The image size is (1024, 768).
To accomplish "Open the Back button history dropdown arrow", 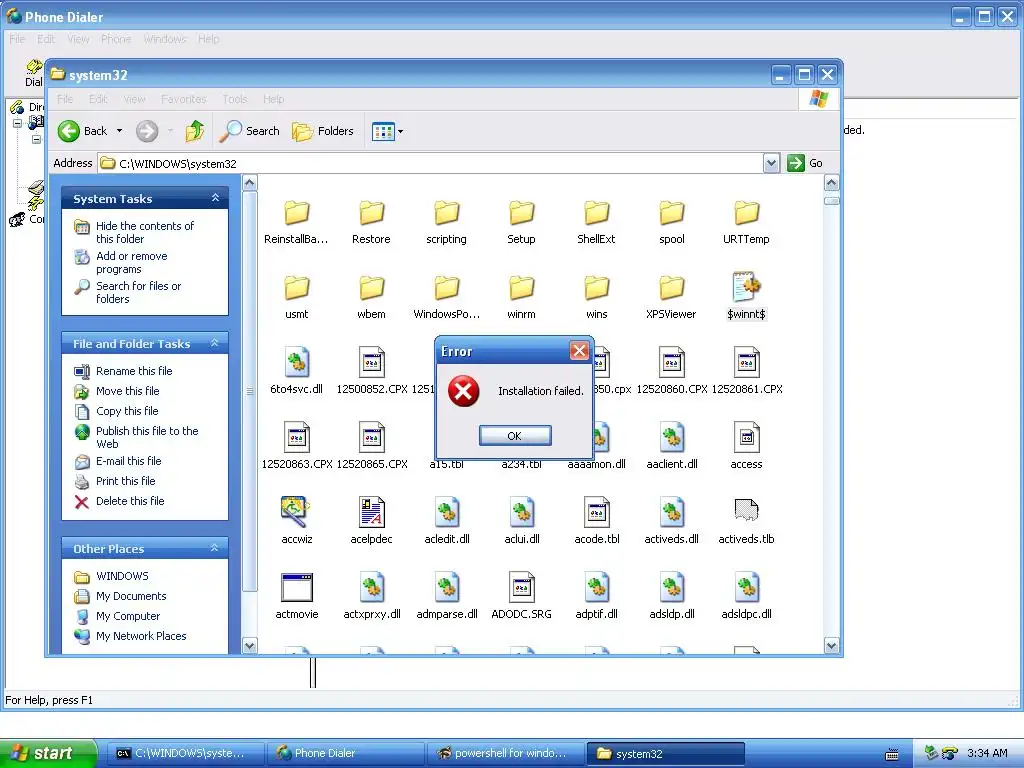I will tap(120, 131).
